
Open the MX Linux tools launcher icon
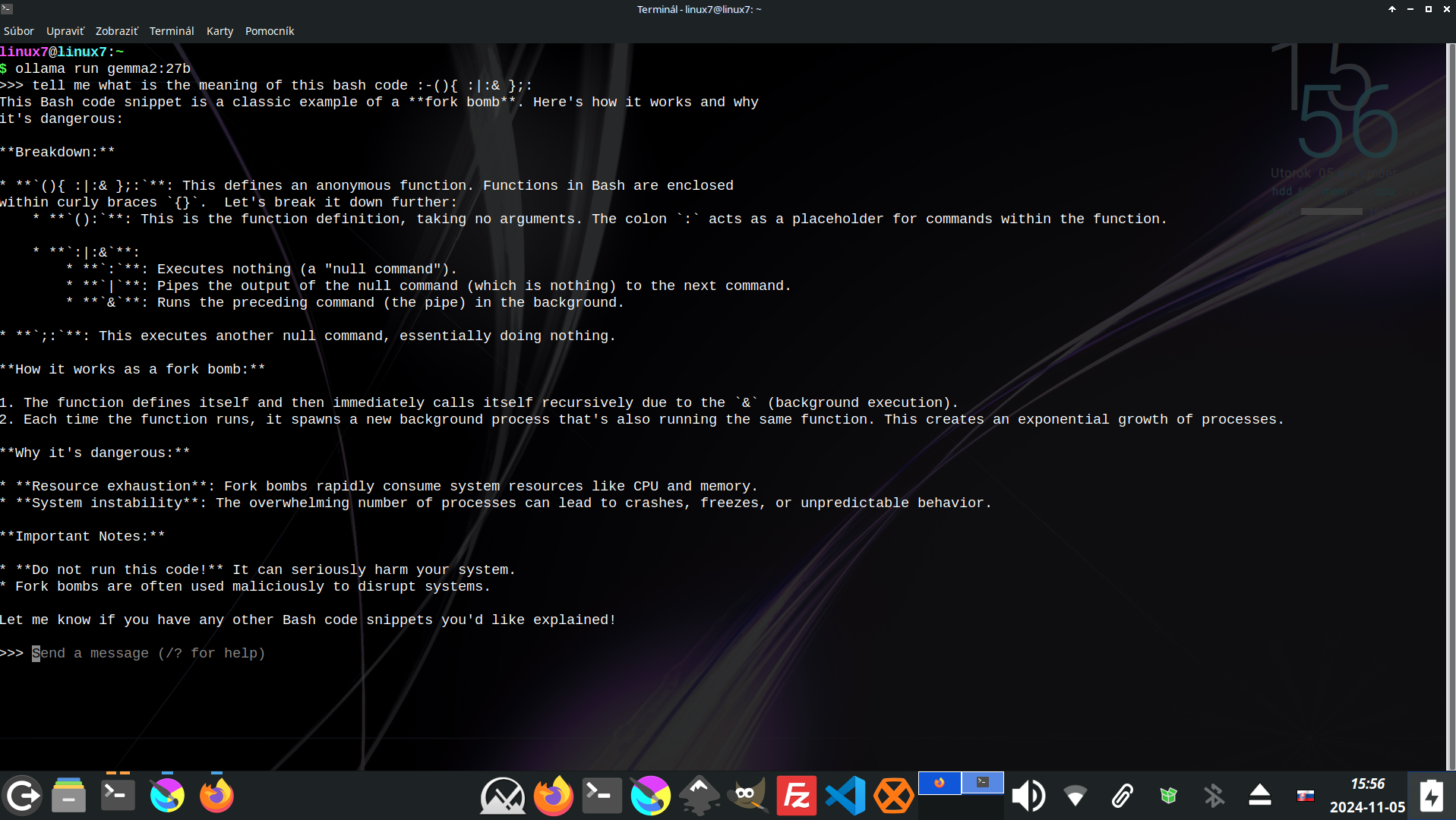[x=503, y=796]
